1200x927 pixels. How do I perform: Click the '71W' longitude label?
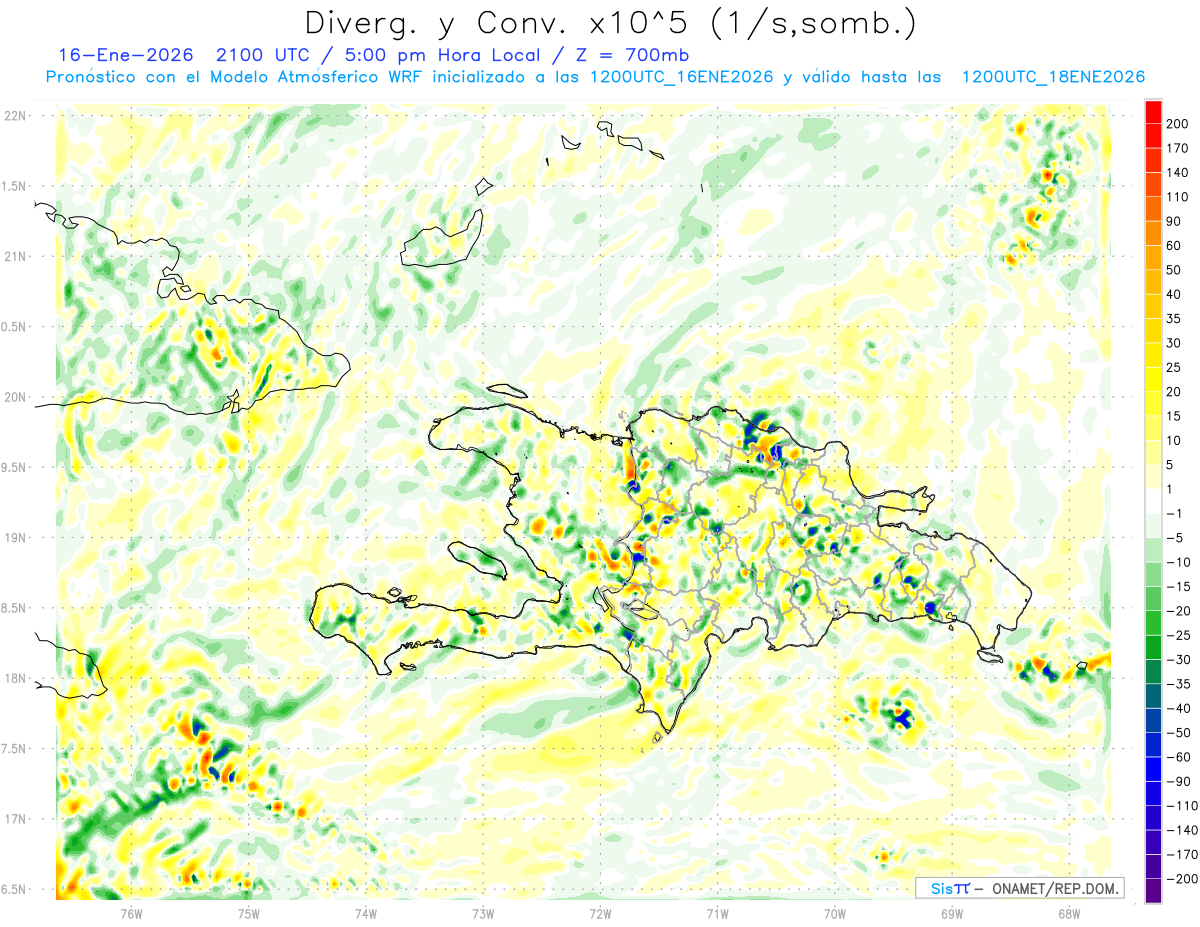click(717, 913)
